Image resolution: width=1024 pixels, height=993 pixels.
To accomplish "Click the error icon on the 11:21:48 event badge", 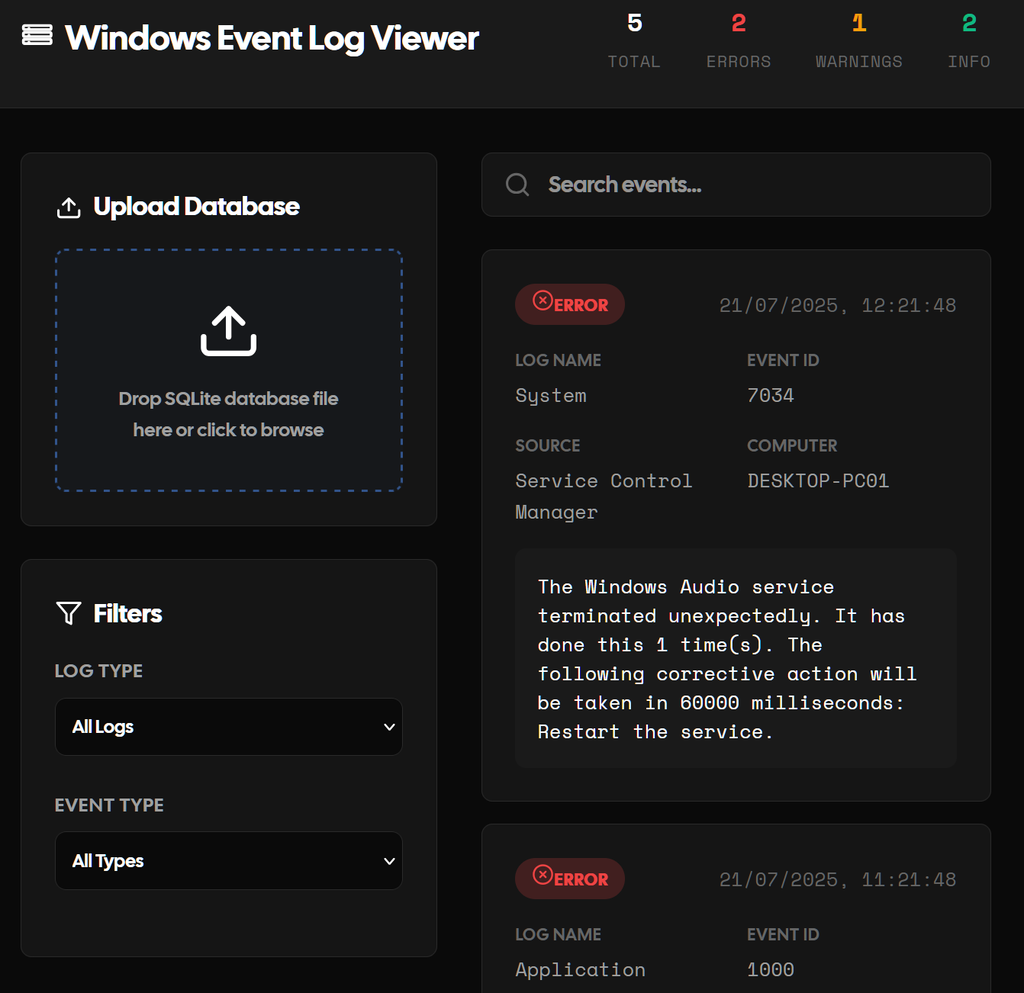I will 543,875.
